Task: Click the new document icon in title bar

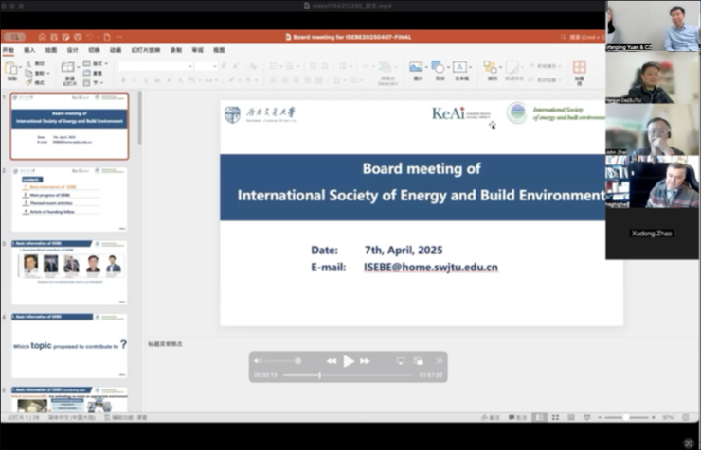Action: click(x=107, y=37)
